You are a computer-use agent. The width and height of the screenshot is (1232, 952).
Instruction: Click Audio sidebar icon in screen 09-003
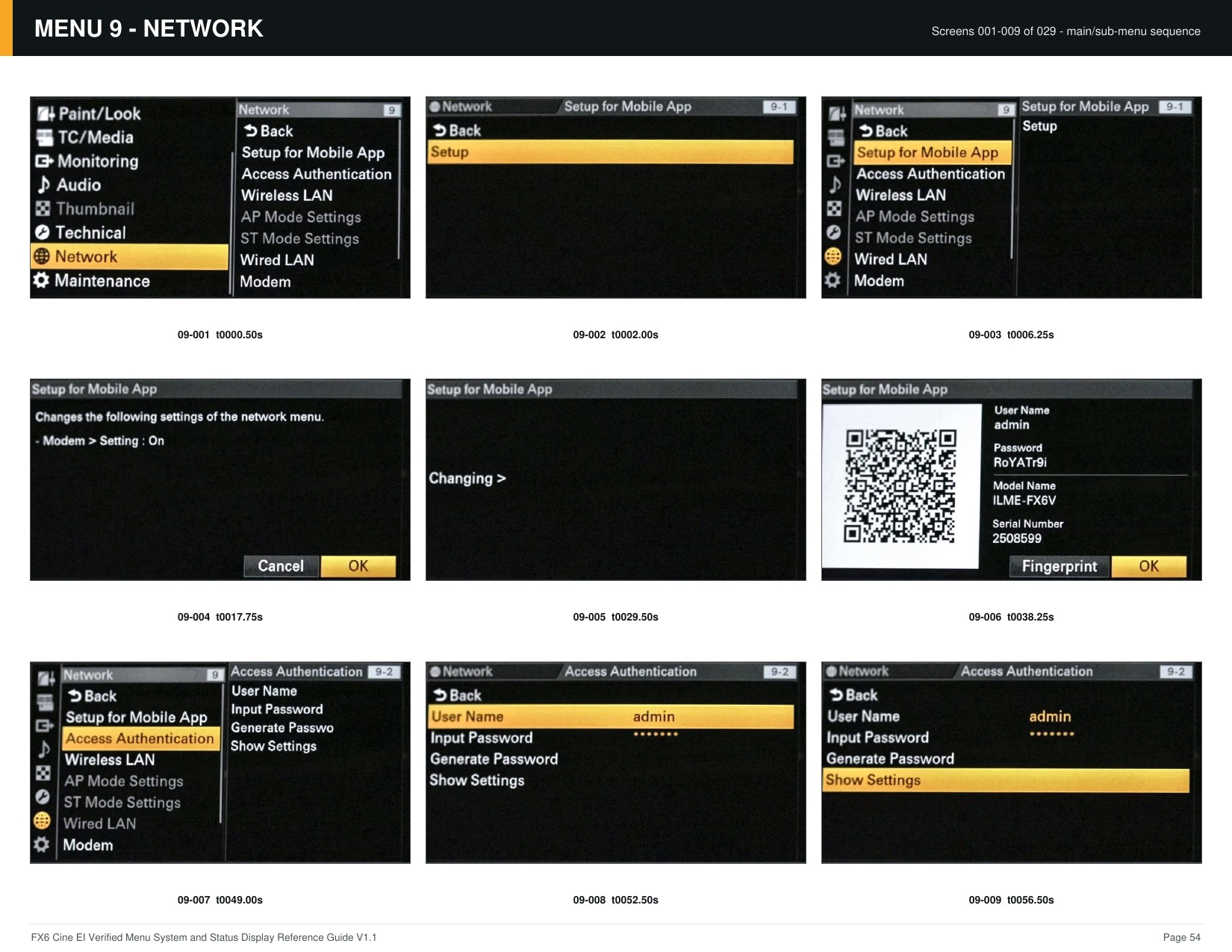click(x=836, y=184)
